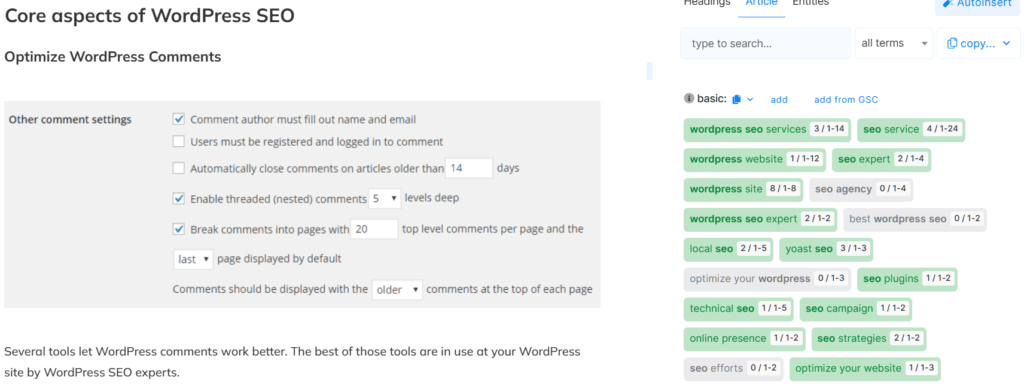Open the 'last' page displayed dropdown
The width and height of the screenshot is (1024, 386).
193,259
